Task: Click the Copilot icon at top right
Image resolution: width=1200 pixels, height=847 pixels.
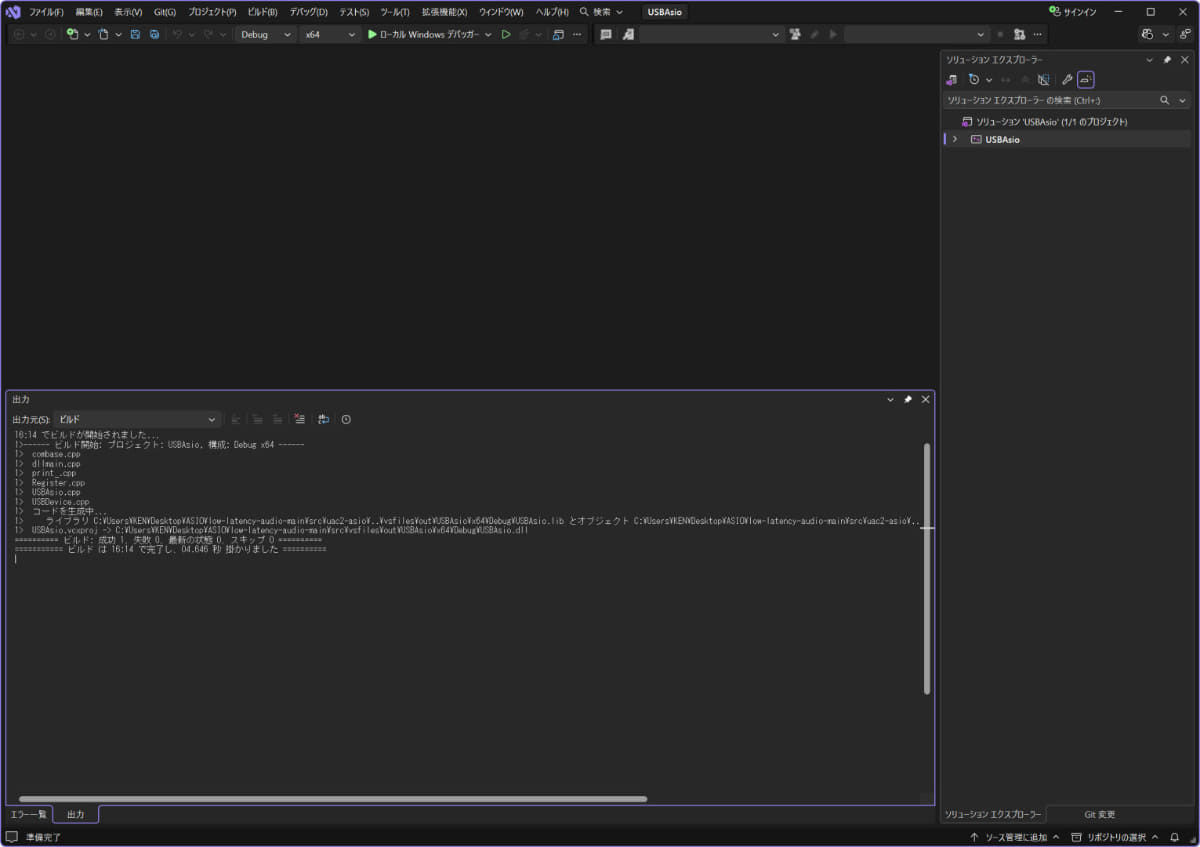Action: coord(1147,34)
